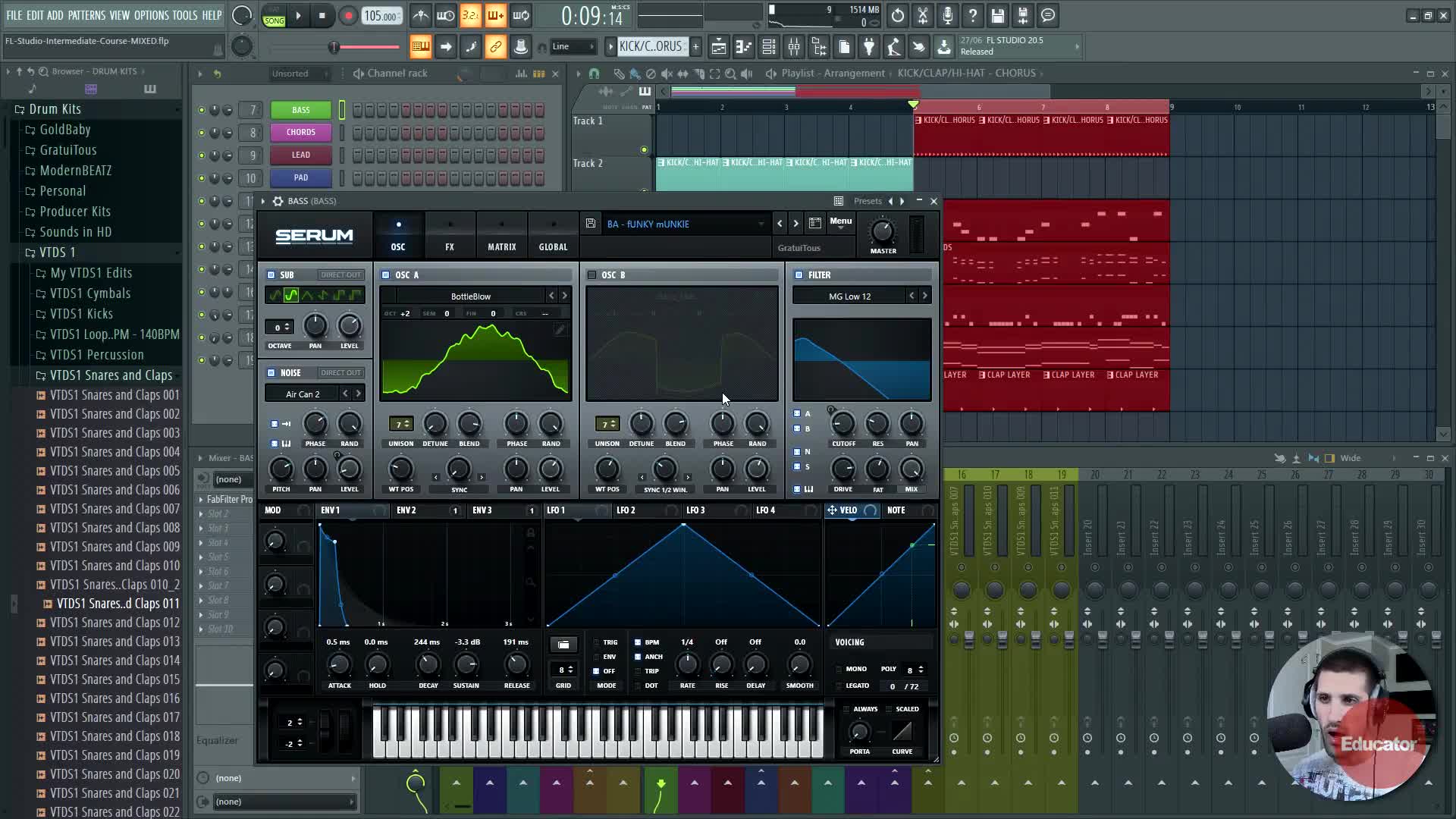Open the Serum preset browser icon
Image resolution: width=1456 pixels, height=819 pixels.
coord(815,224)
